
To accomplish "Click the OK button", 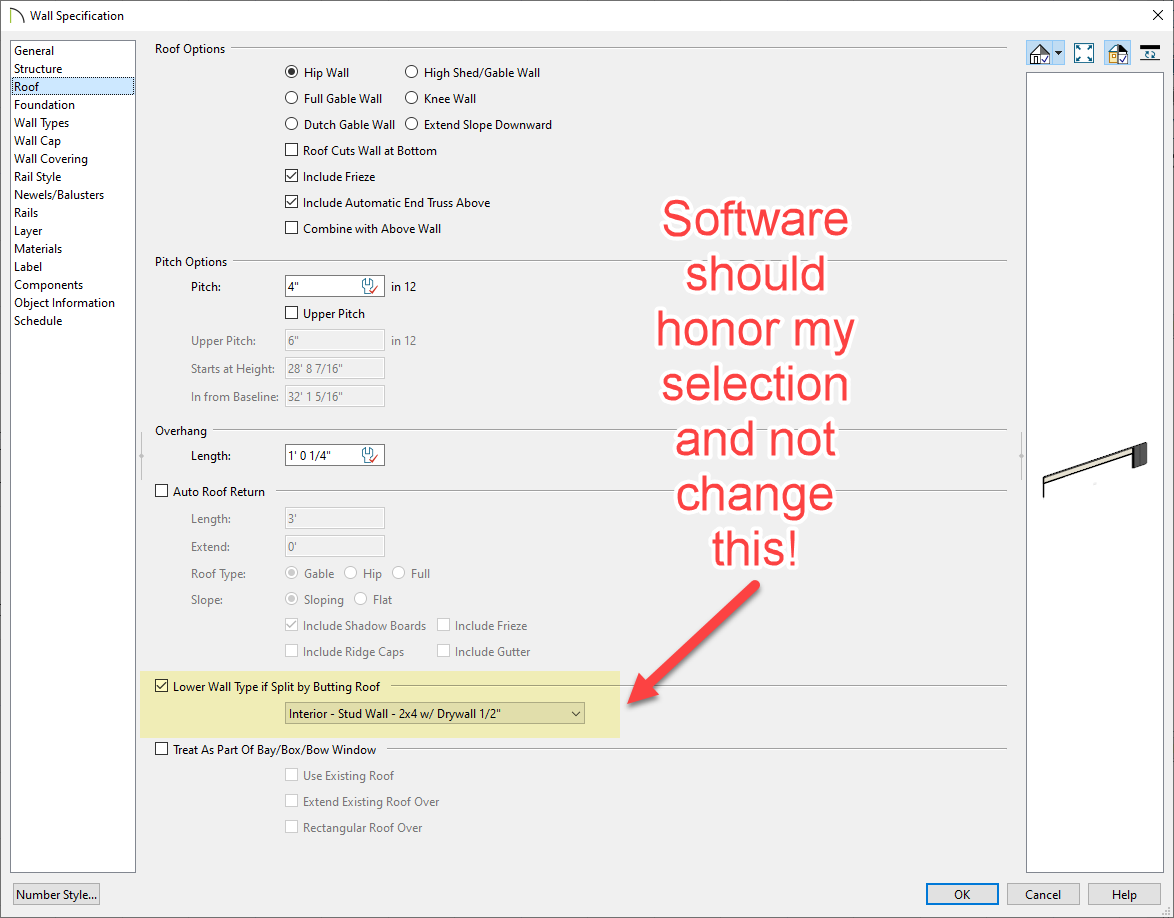I will [961, 895].
